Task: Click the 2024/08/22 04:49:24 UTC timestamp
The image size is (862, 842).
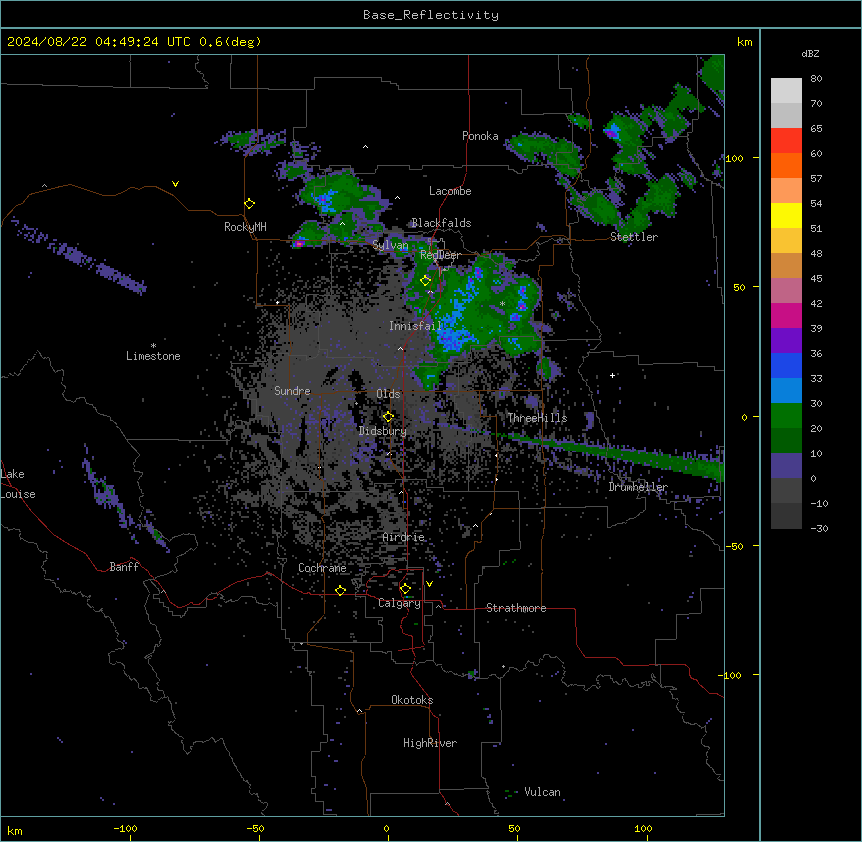Action: pyautogui.click(x=99, y=42)
